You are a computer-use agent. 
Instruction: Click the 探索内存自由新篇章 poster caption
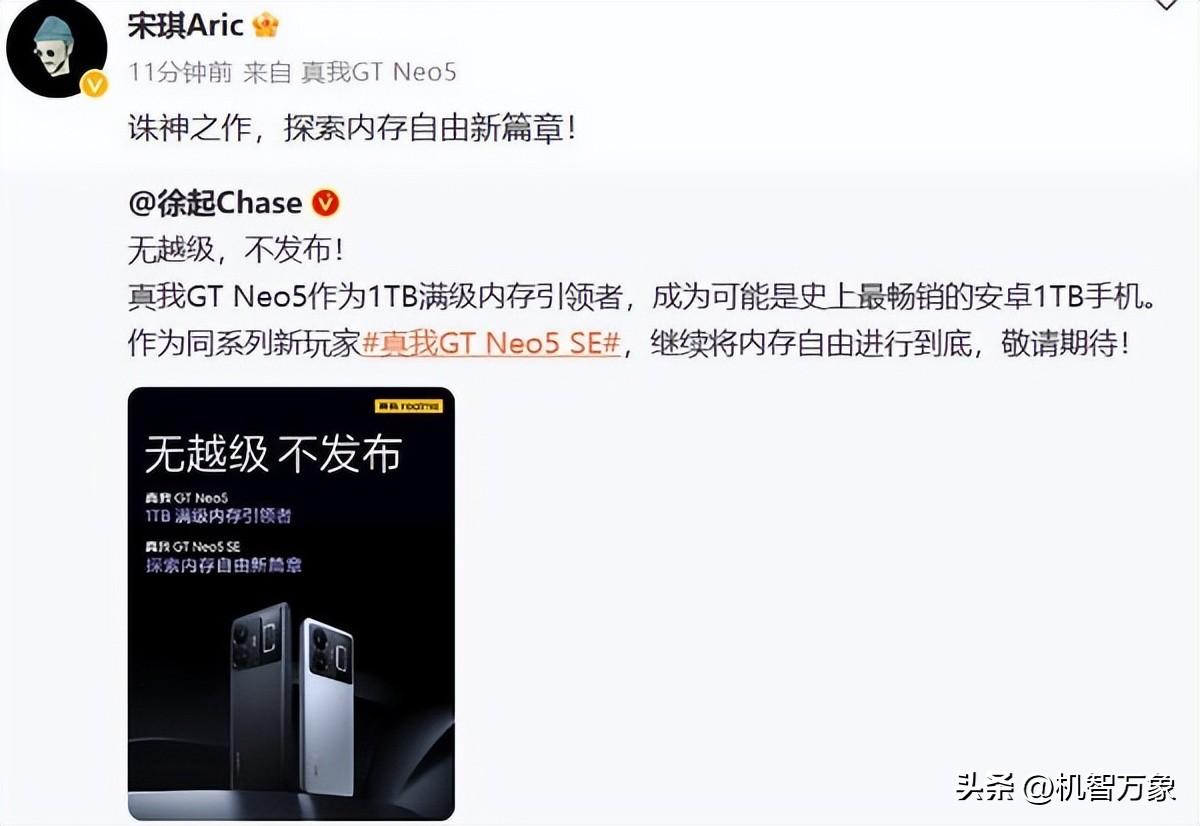click(223, 565)
